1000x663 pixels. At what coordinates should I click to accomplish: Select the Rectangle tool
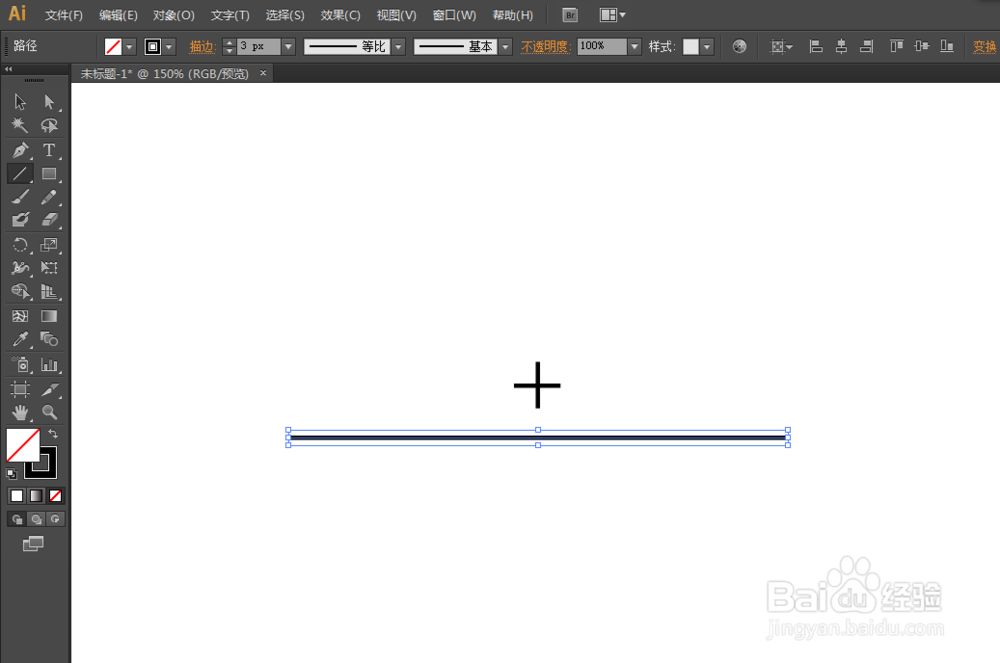tap(47, 173)
